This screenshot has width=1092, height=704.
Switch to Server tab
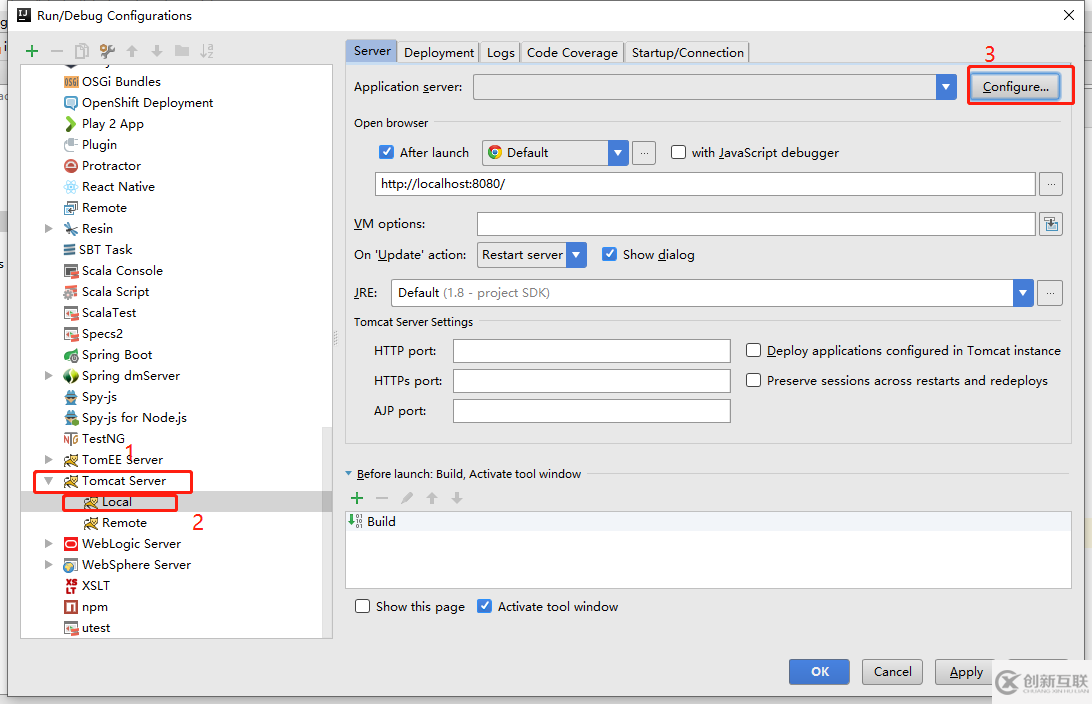372,51
